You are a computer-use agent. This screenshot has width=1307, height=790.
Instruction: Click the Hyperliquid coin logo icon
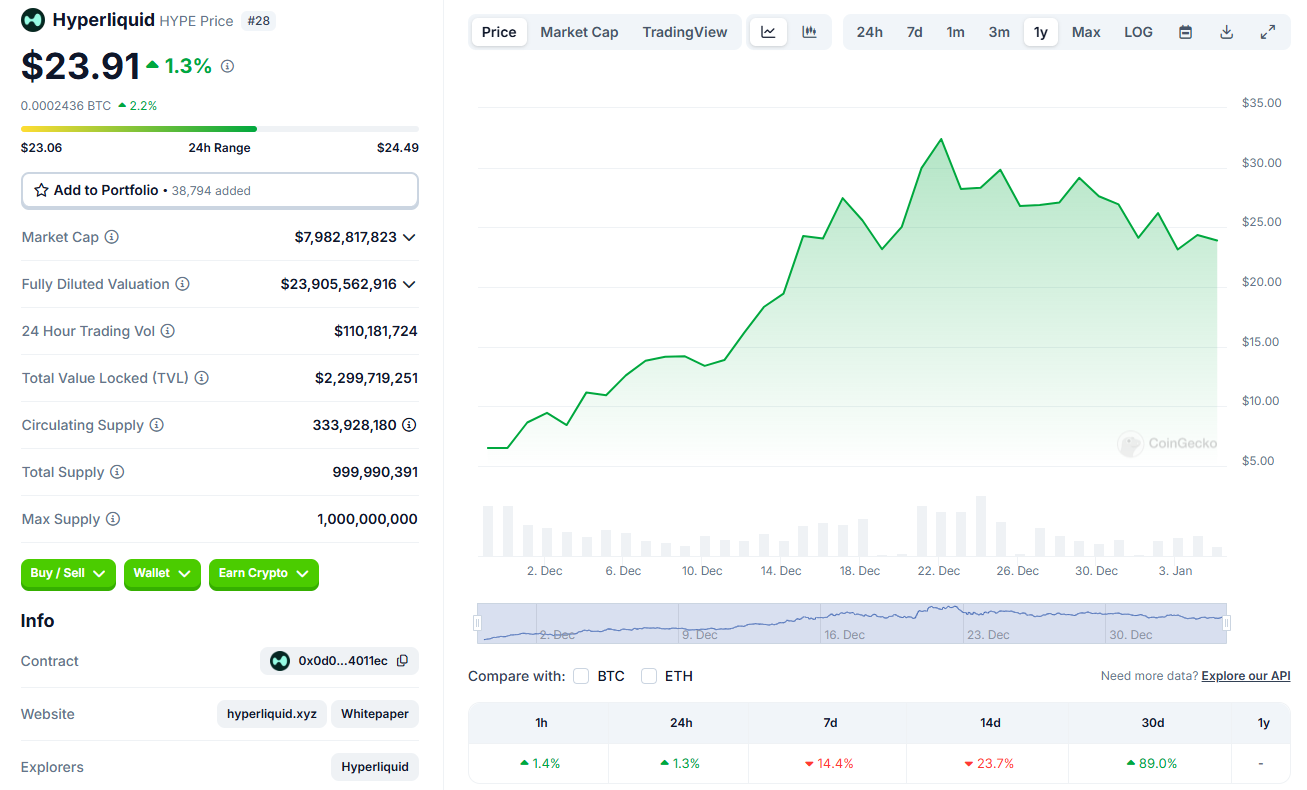tap(33, 20)
